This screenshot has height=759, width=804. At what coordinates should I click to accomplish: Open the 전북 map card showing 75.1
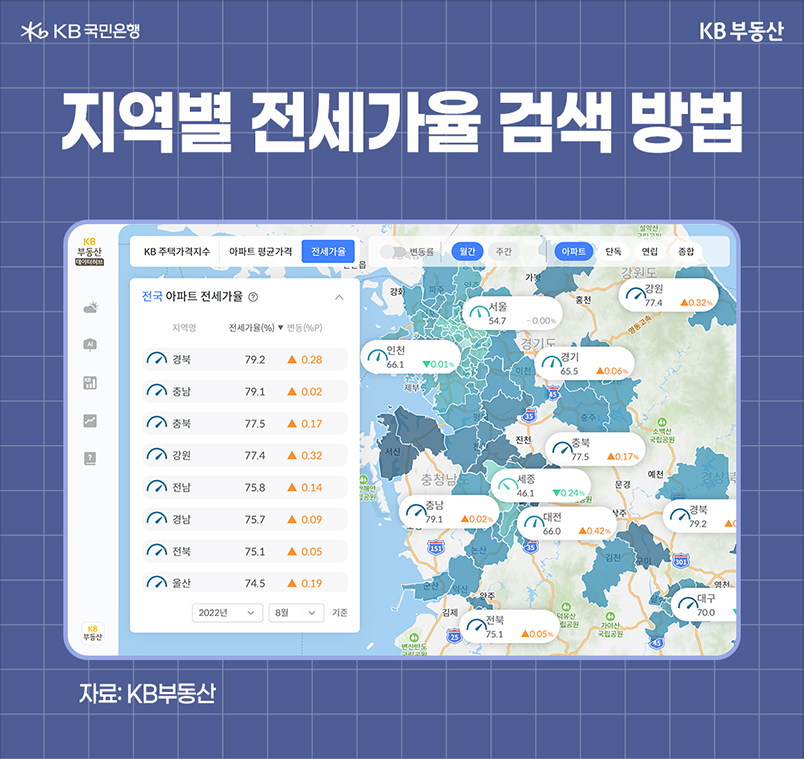click(x=509, y=627)
